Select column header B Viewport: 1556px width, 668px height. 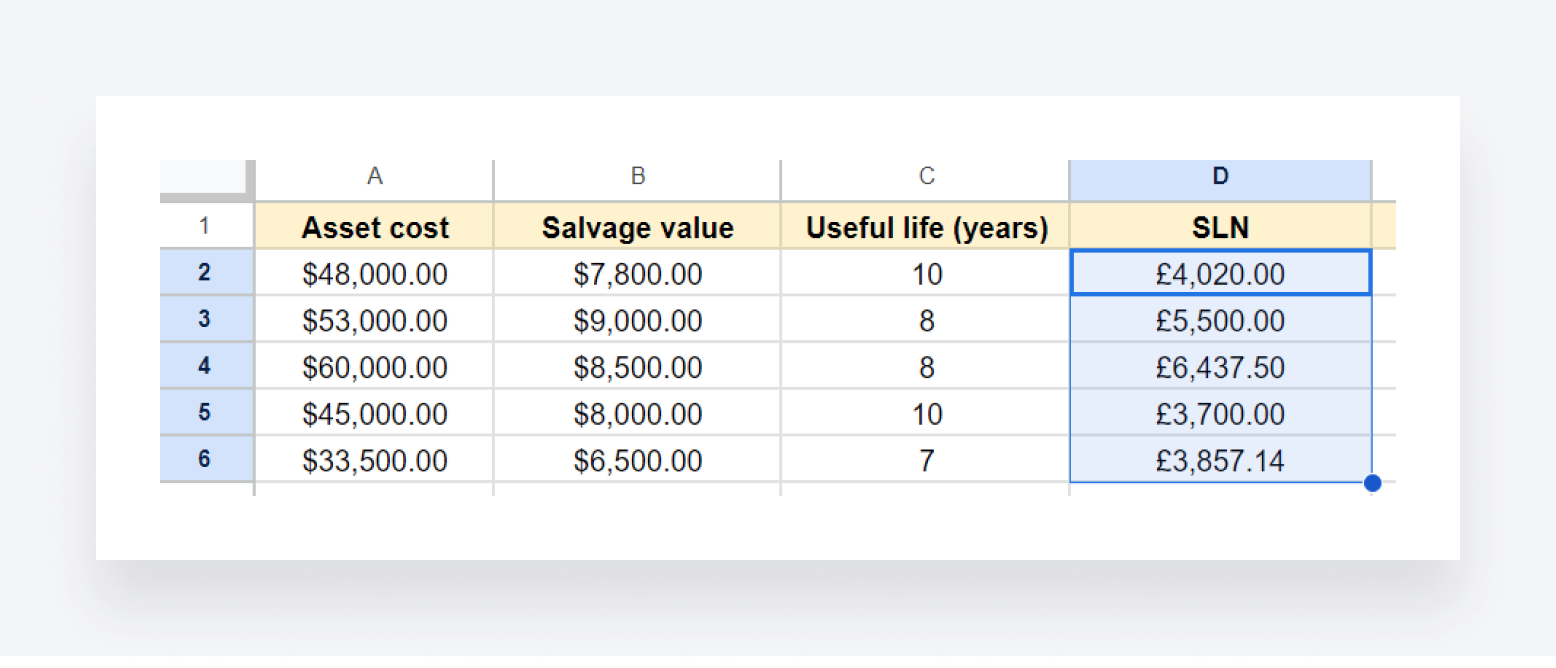pyautogui.click(x=636, y=176)
